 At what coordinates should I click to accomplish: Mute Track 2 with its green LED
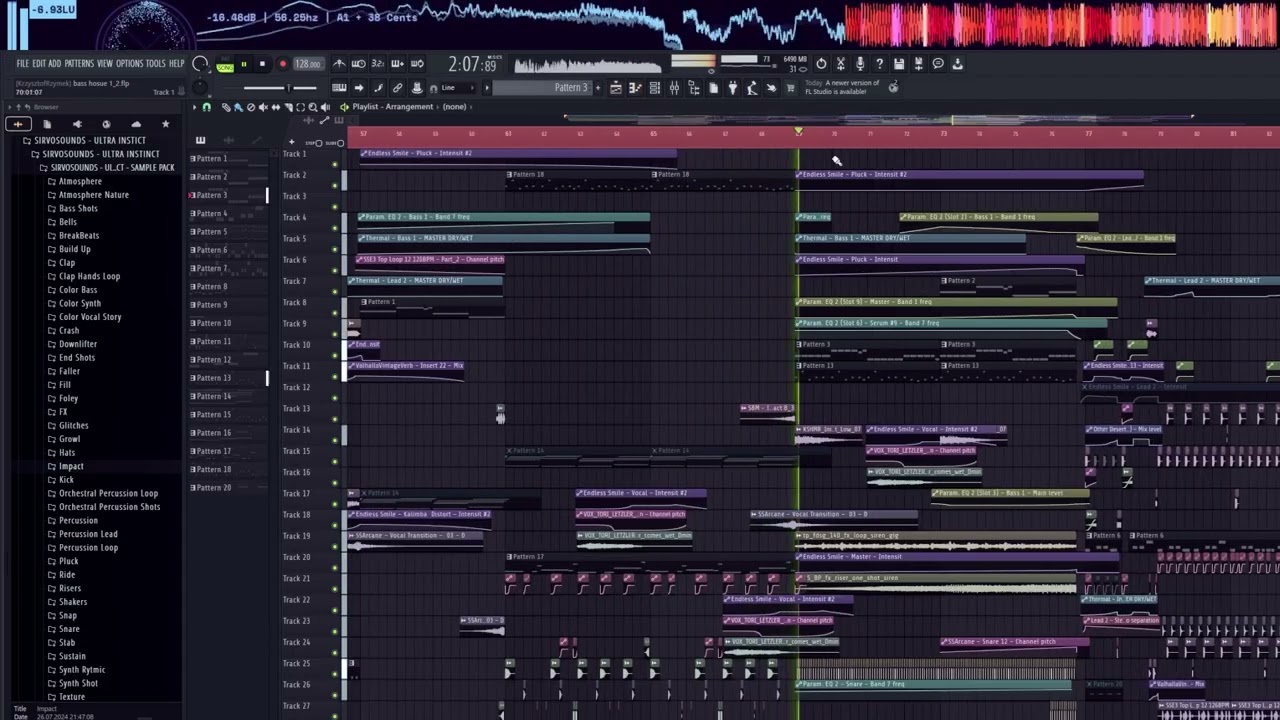[x=335, y=185]
